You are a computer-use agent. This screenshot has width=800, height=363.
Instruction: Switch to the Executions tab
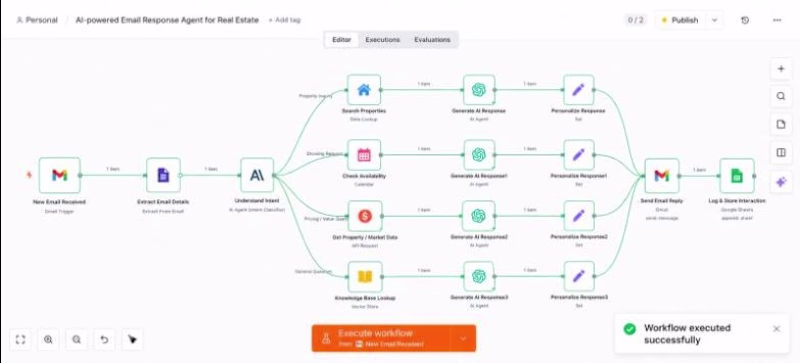point(383,39)
